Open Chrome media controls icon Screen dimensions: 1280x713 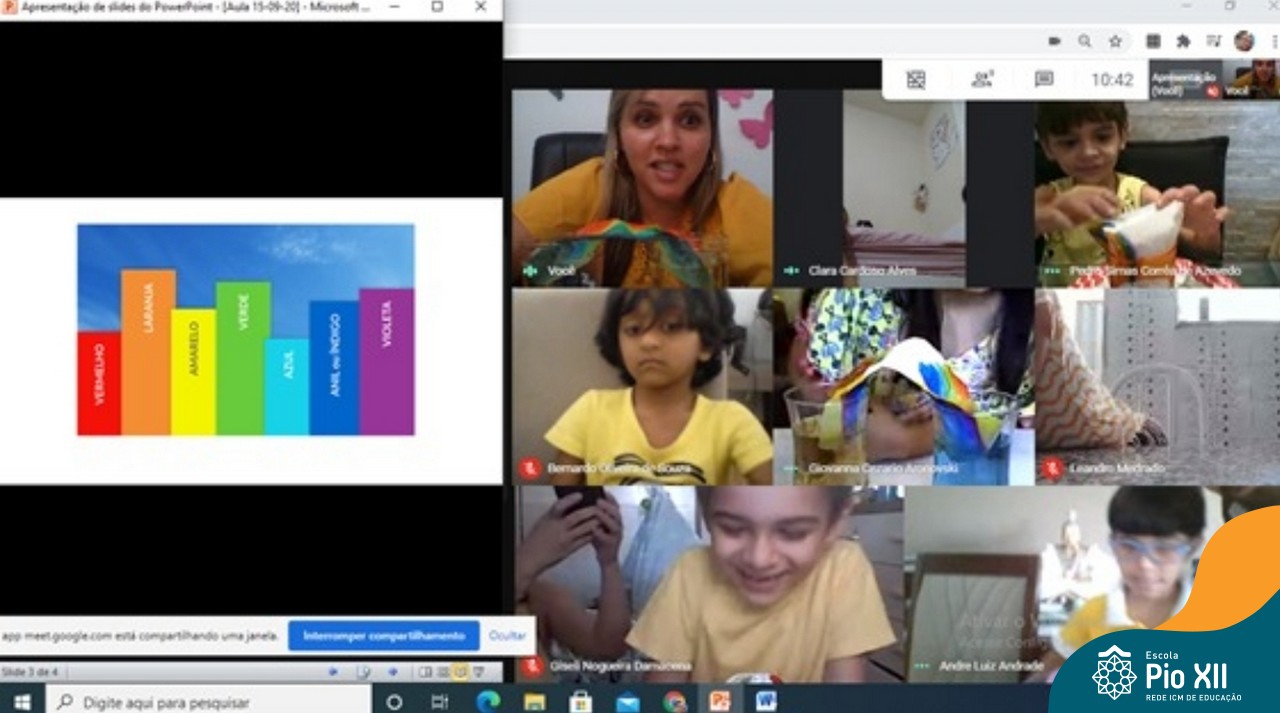coord(1213,41)
